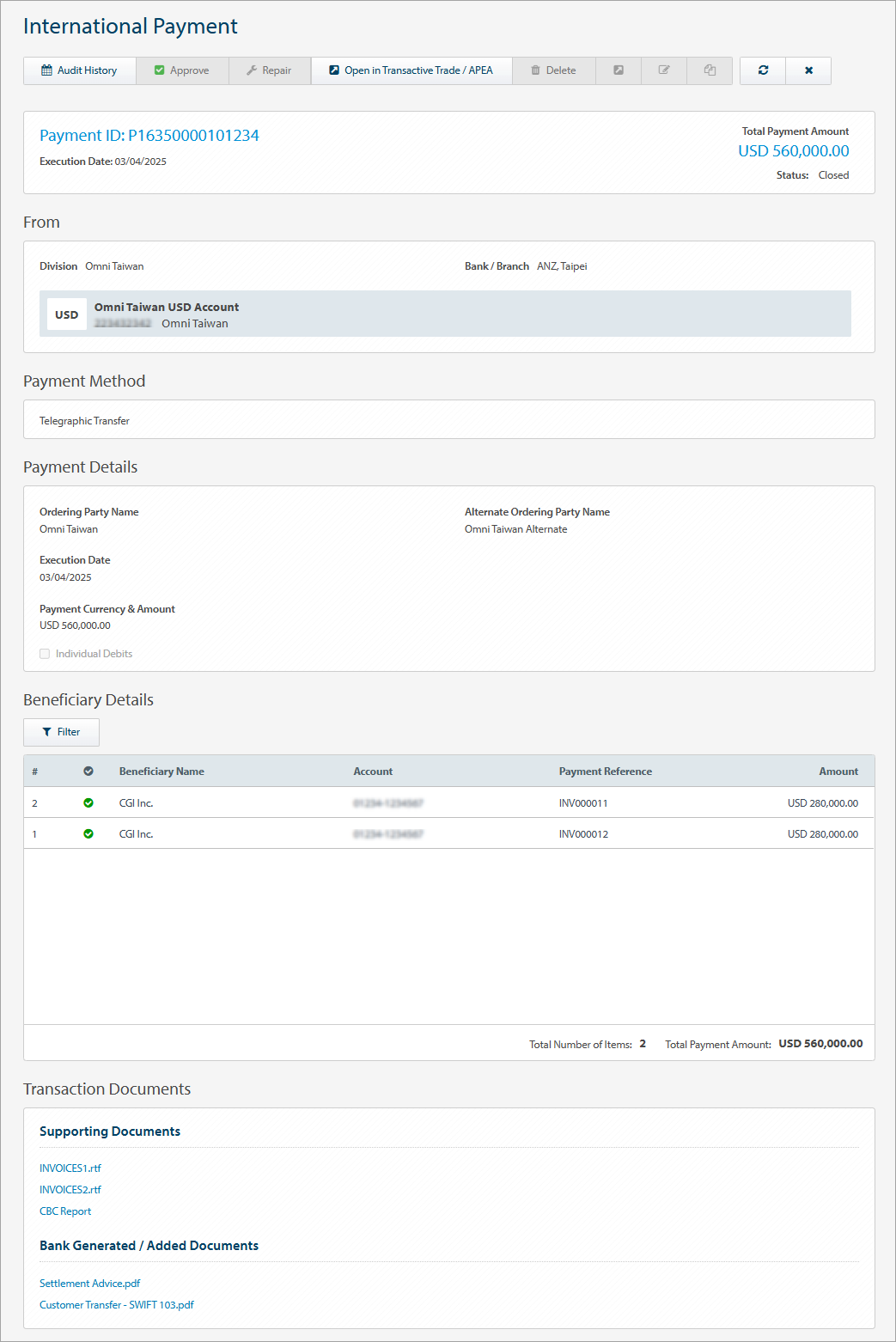The width and height of the screenshot is (896, 1342).
Task: Click the Repair button
Action: click(x=270, y=70)
